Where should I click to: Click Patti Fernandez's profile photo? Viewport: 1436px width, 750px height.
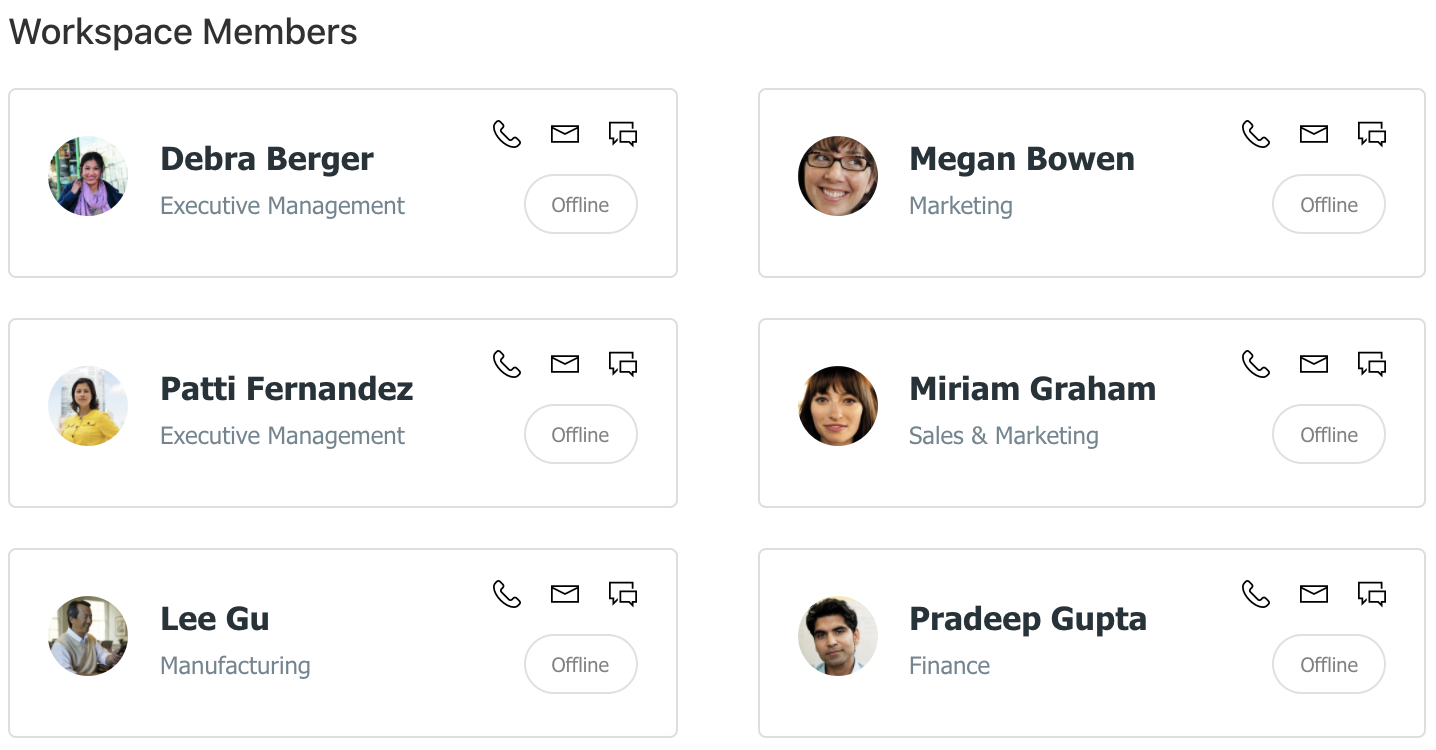pos(88,406)
